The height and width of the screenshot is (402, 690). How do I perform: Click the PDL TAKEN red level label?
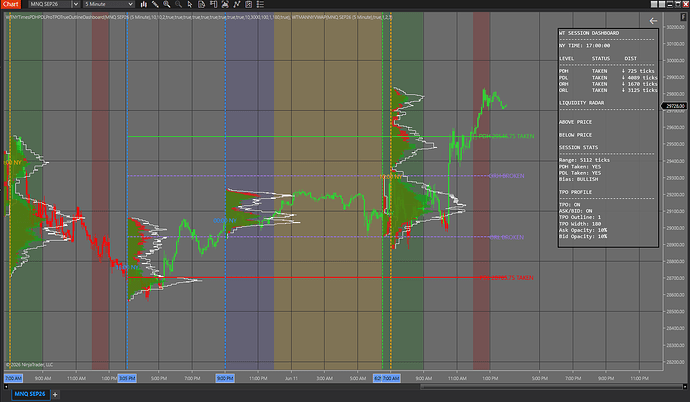(x=506, y=278)
